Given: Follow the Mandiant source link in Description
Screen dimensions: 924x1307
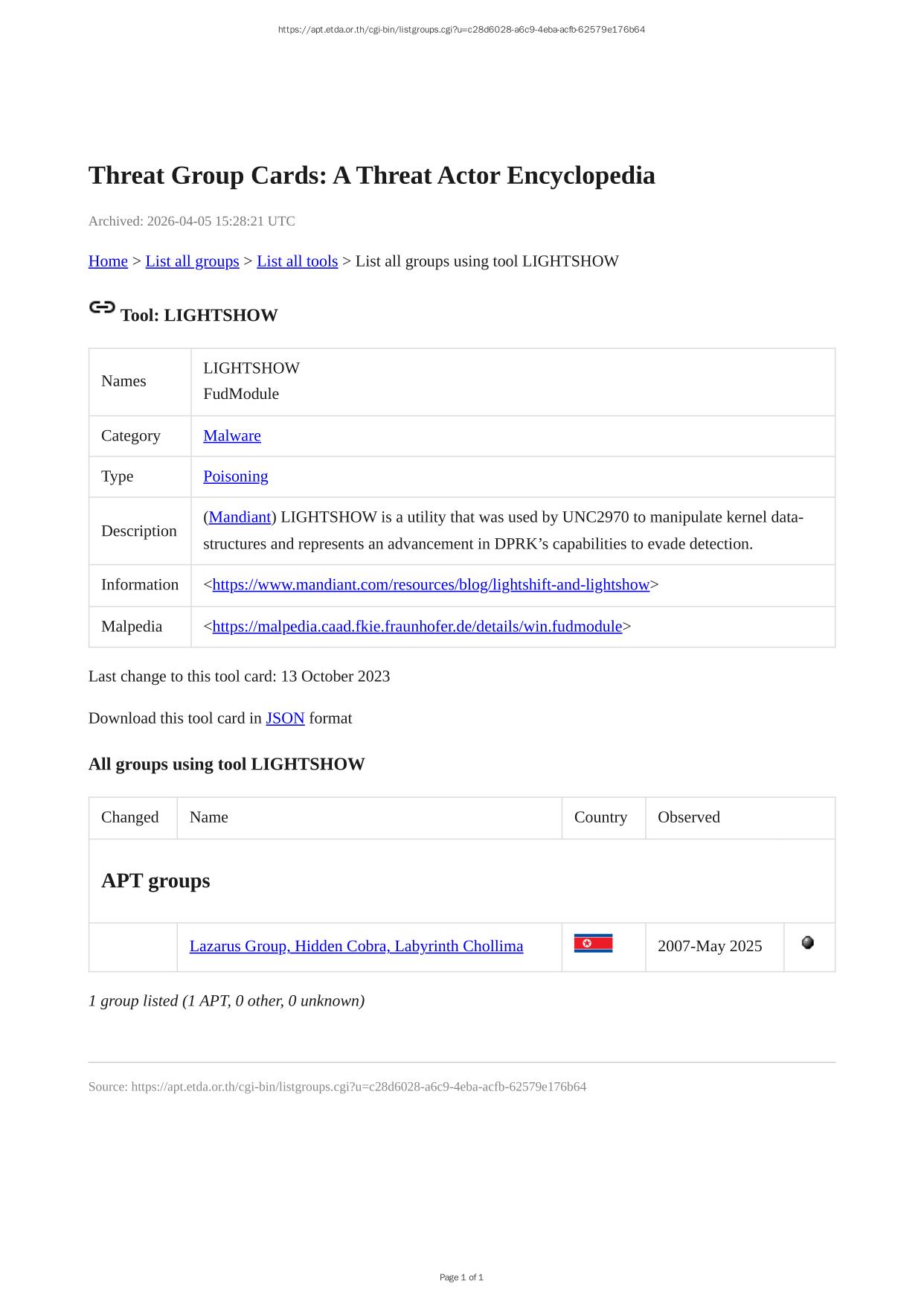Looking at the screenshot, I should (240, 517).
